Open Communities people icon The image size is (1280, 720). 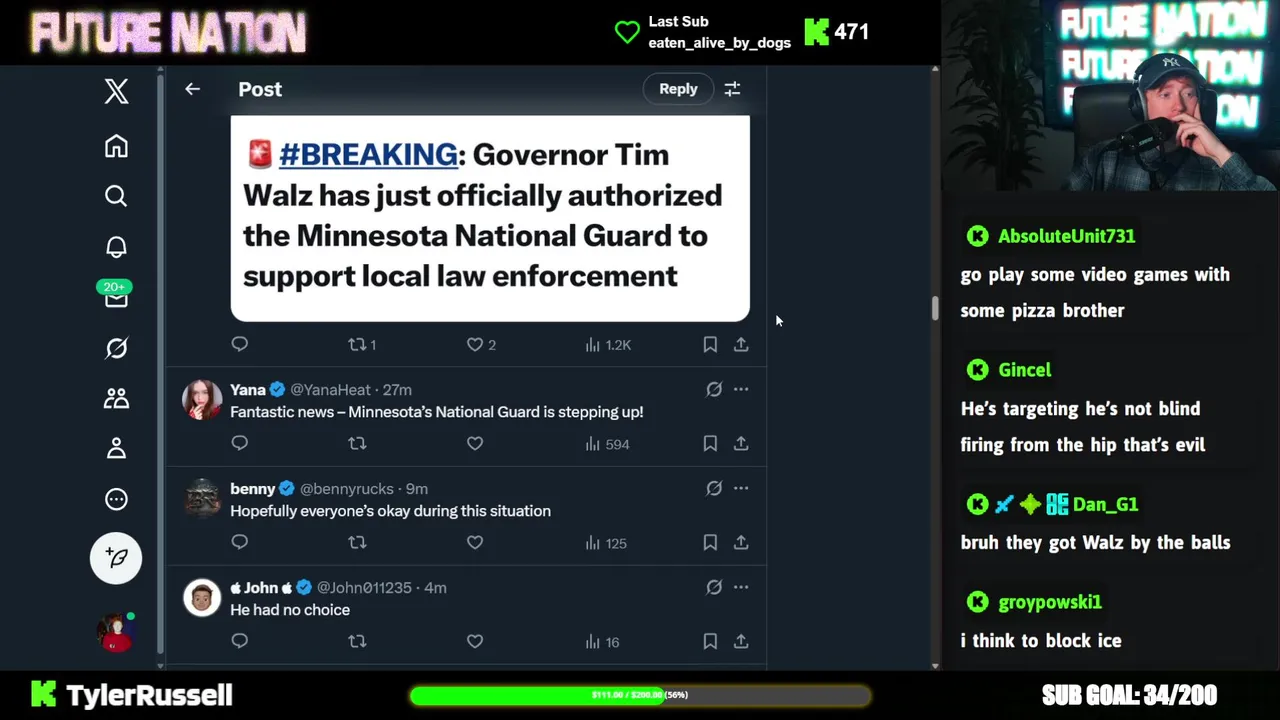point(116,398)
